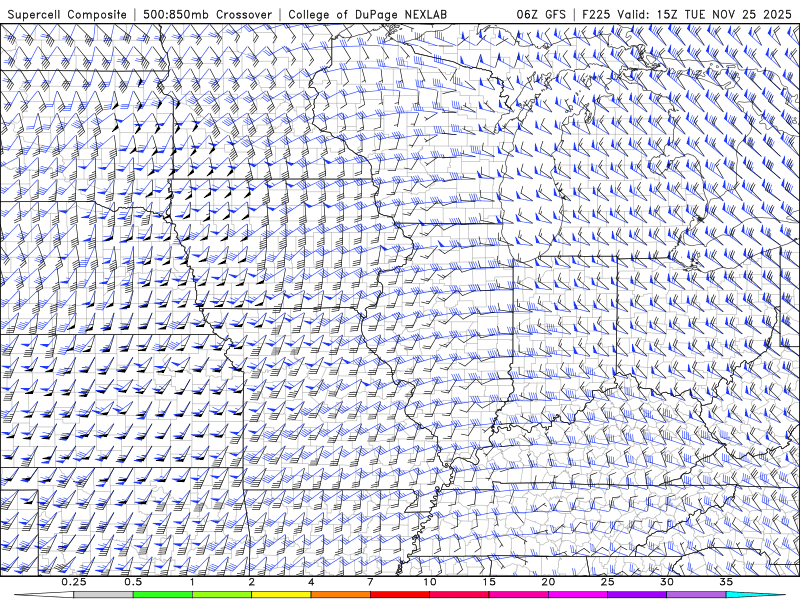Image resolution: width=800 pixels, height=600 pixels.
Task: Click the '500:850mb Crossover' header label
Action: click(208, 14)
